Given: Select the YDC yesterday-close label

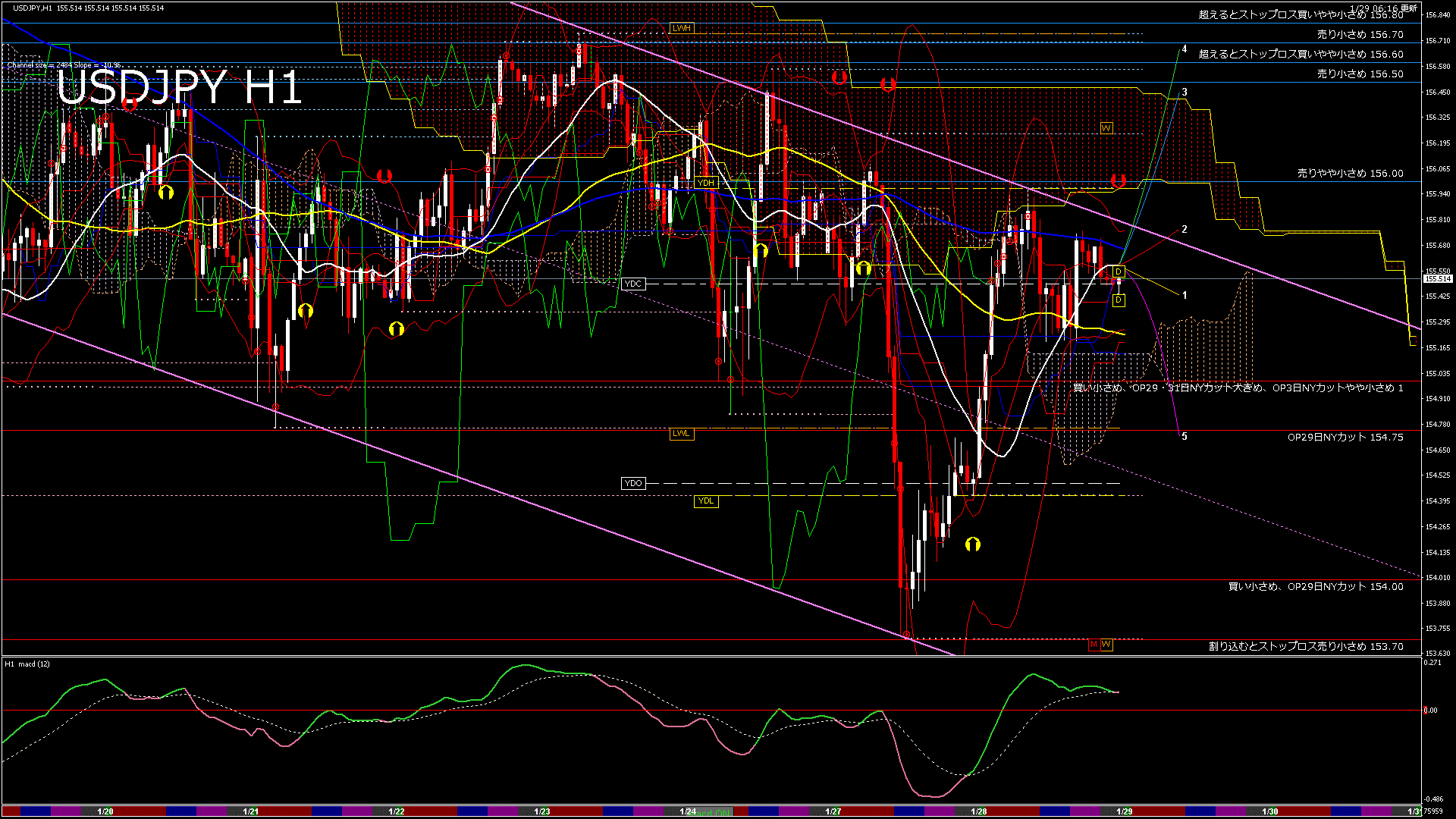Looking at the screenshot, I should 632,284.
